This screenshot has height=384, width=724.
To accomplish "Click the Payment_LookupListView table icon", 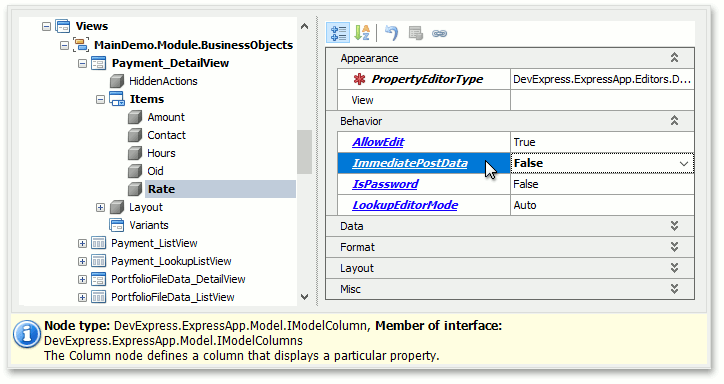I will coord(98,261).
